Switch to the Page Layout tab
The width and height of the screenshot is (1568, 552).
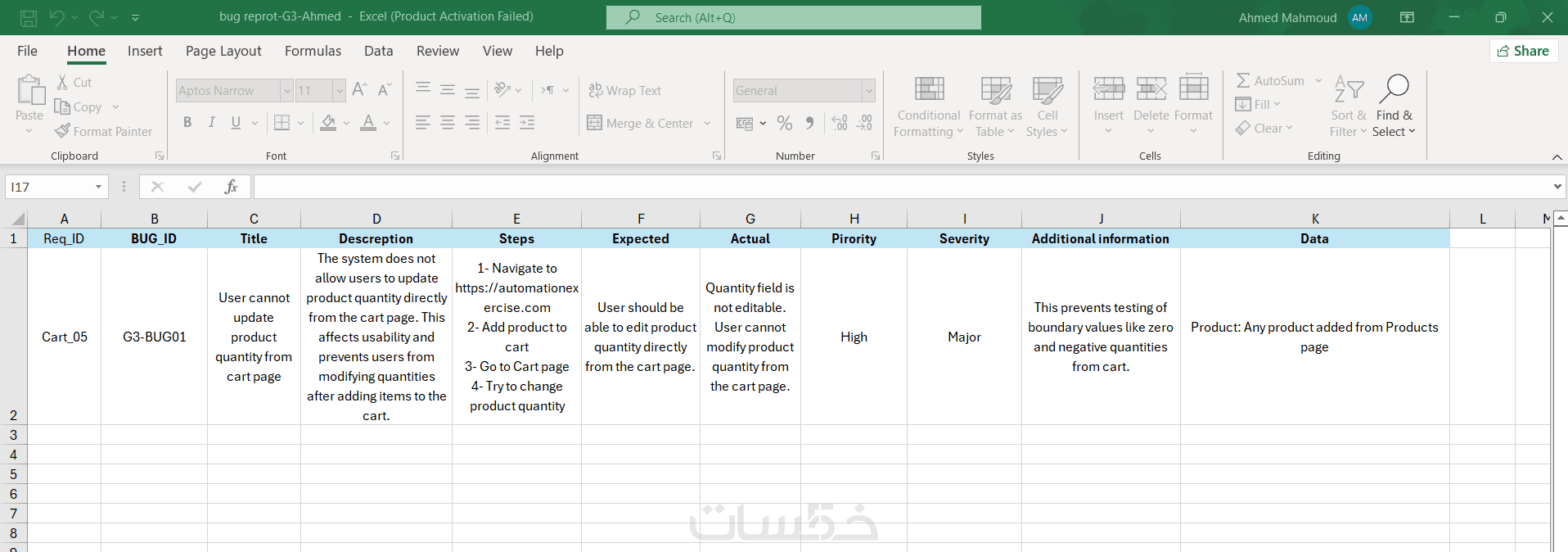[x=223, y=51]
